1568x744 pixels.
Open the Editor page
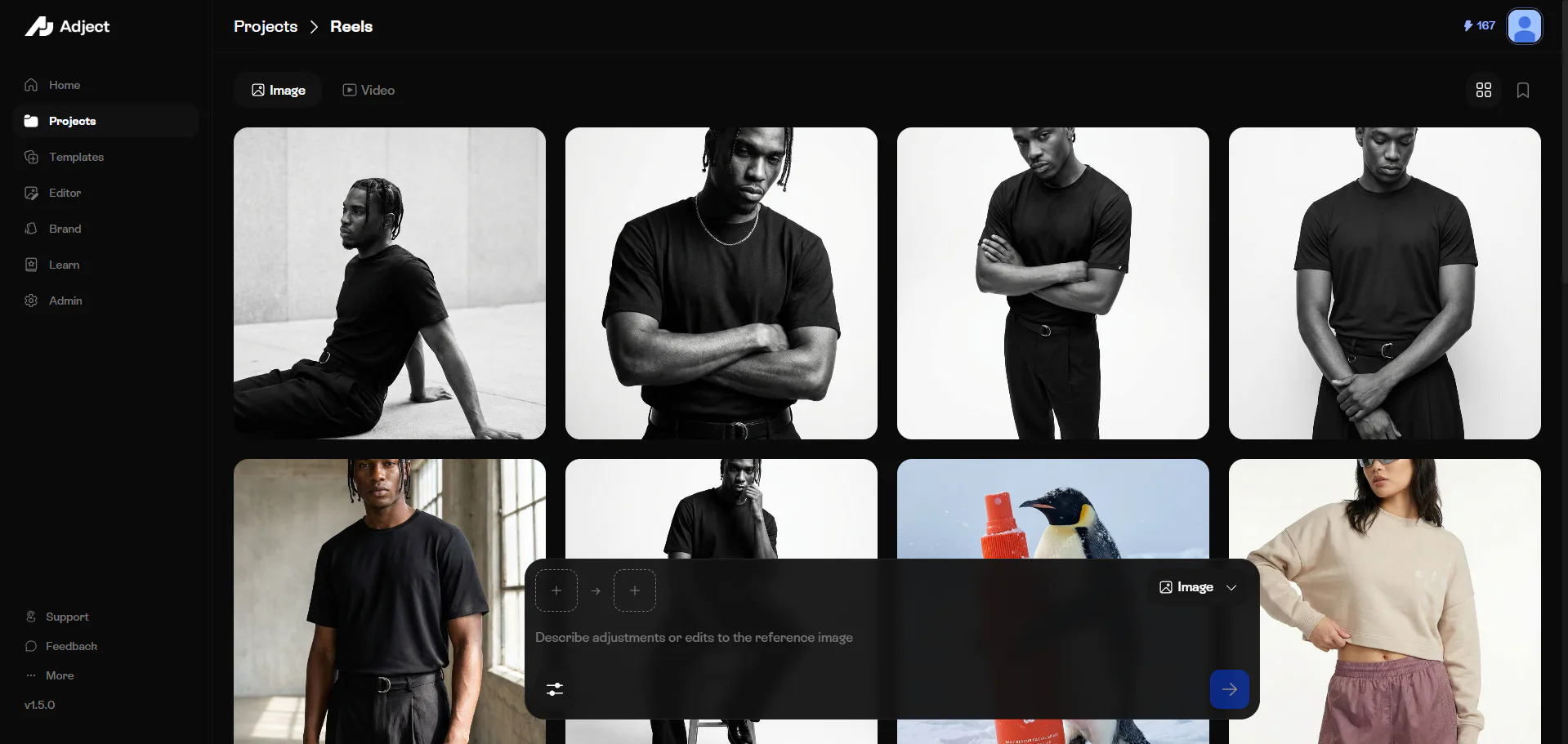(x=106, y=193)
